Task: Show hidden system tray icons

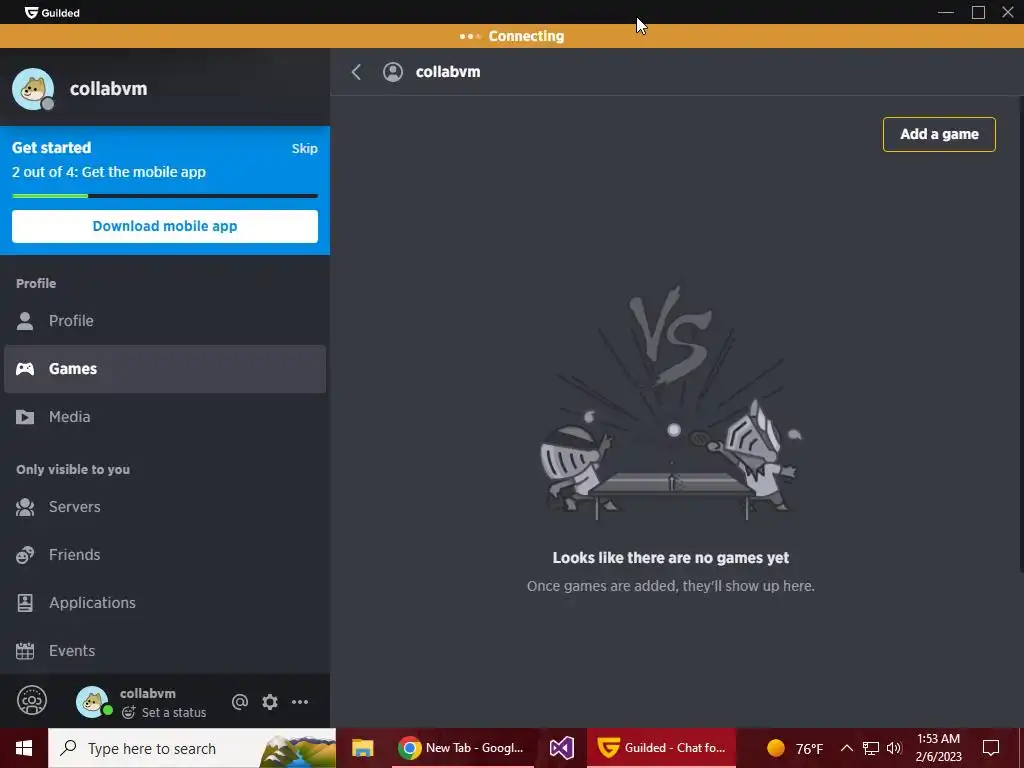Action: 846,748
